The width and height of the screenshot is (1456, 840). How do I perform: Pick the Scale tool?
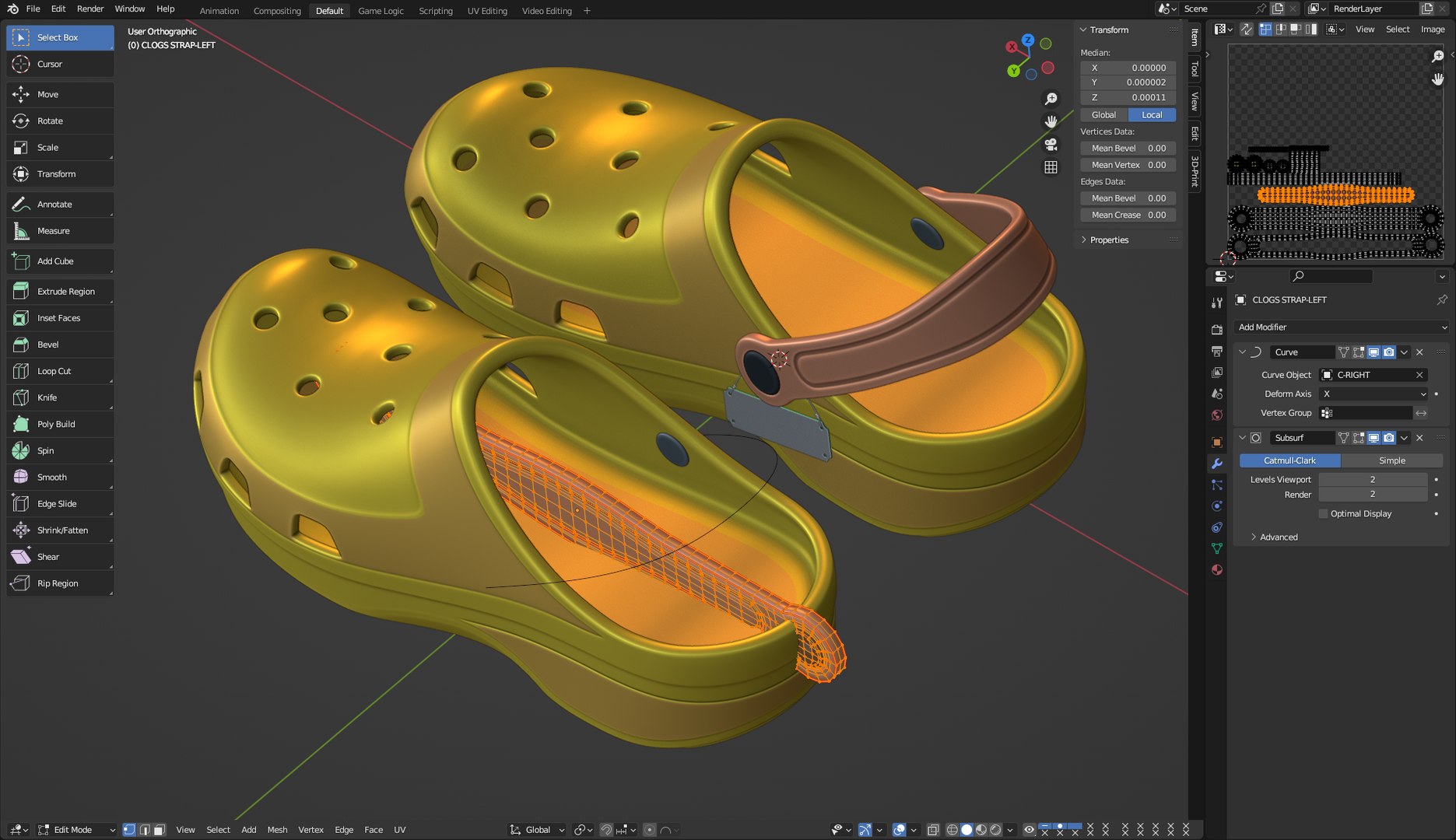pyautogui.click(x=60, y=148)
